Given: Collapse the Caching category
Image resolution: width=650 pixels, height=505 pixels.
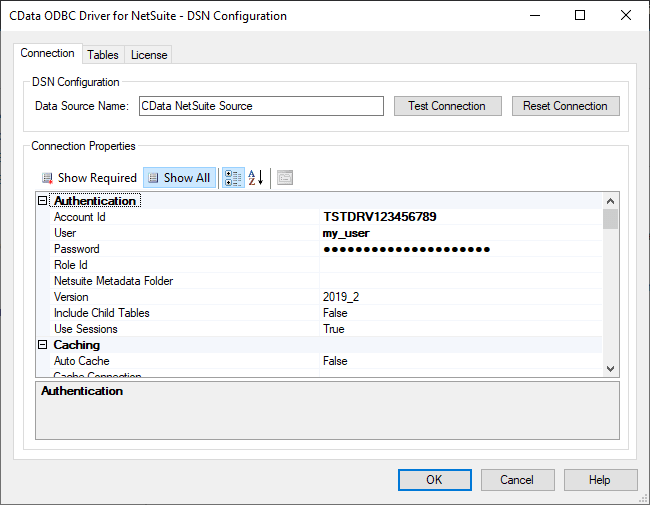Looking at the screenshot, I should [x=42, y=345].
